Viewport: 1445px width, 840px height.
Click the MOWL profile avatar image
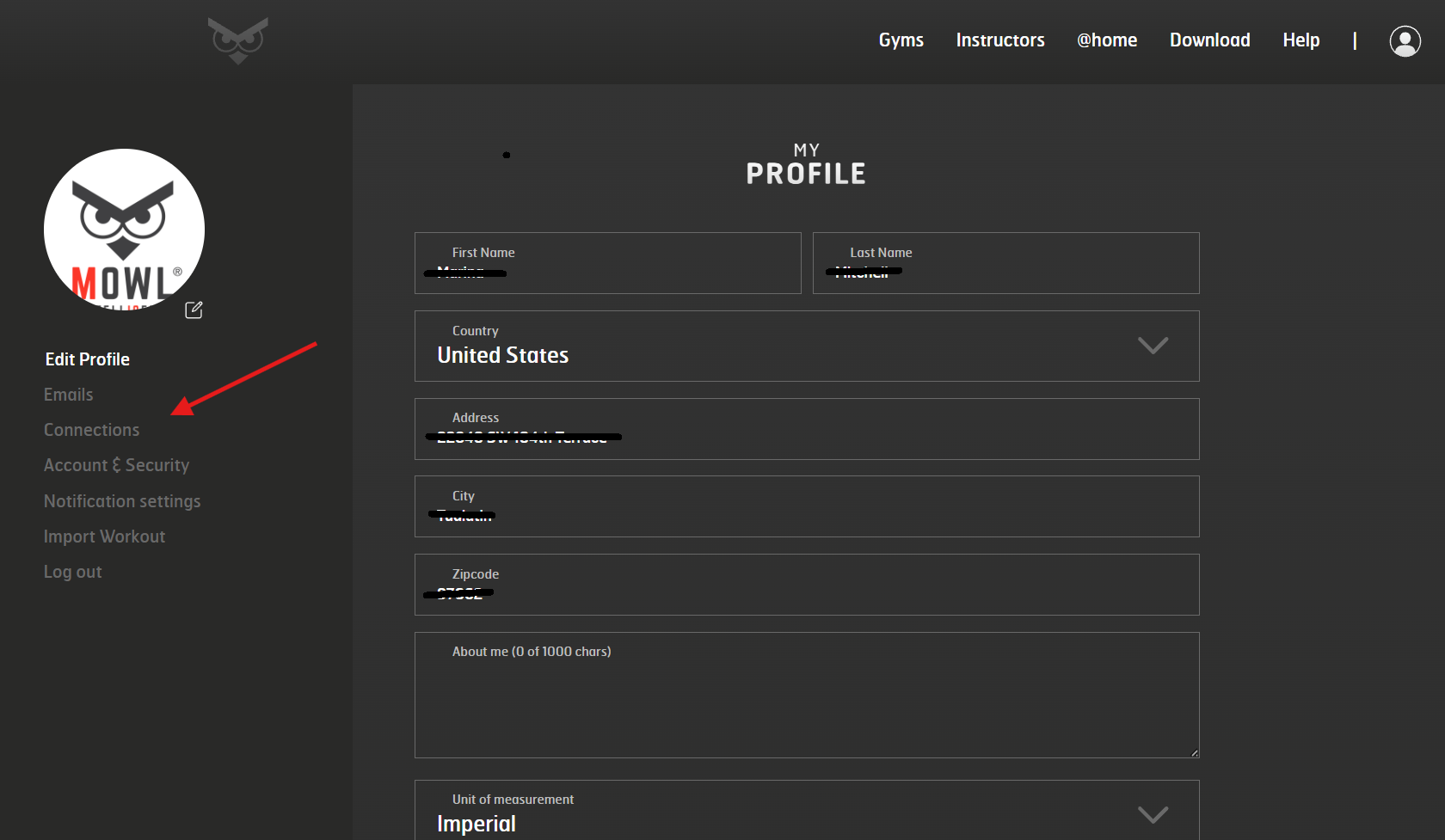124,229
